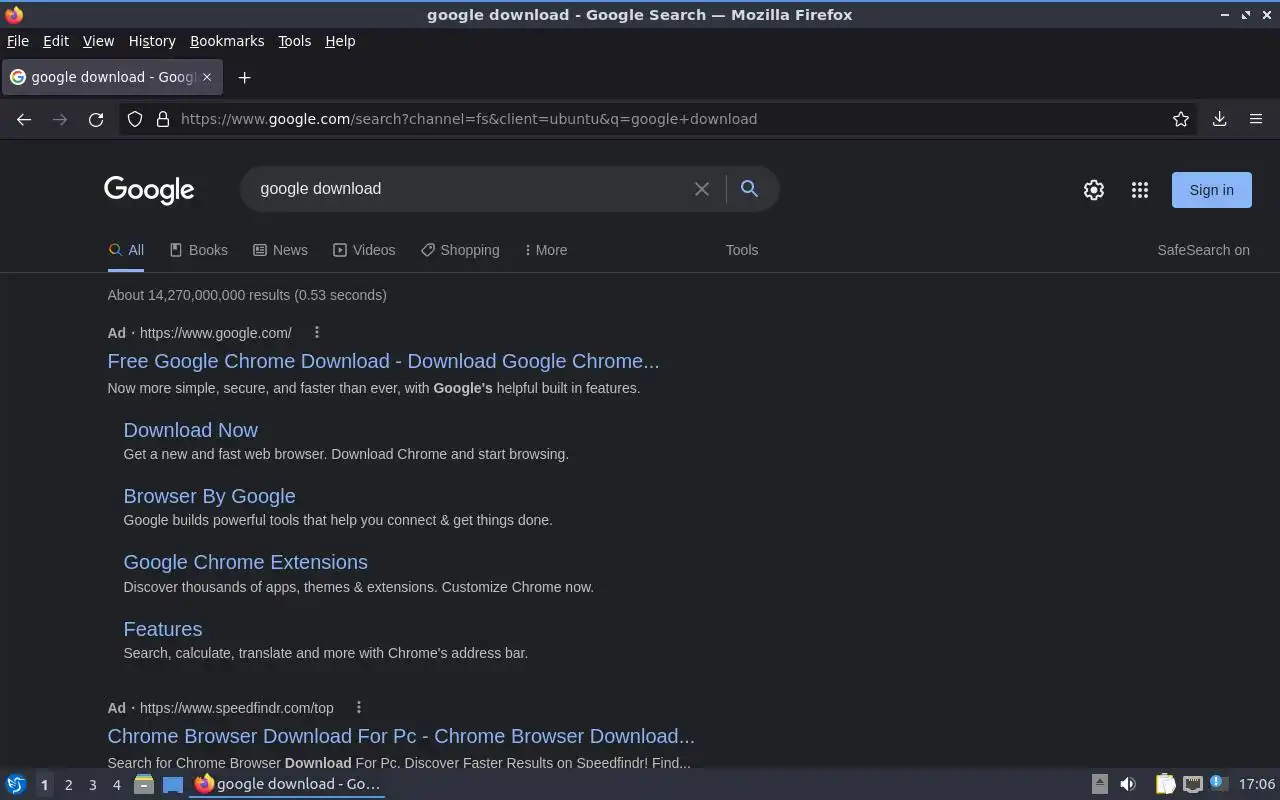Image resolution: width=1280 pixels, height=800 pixels.
Task: Open the Download Now sitelink
Action: 191,430
